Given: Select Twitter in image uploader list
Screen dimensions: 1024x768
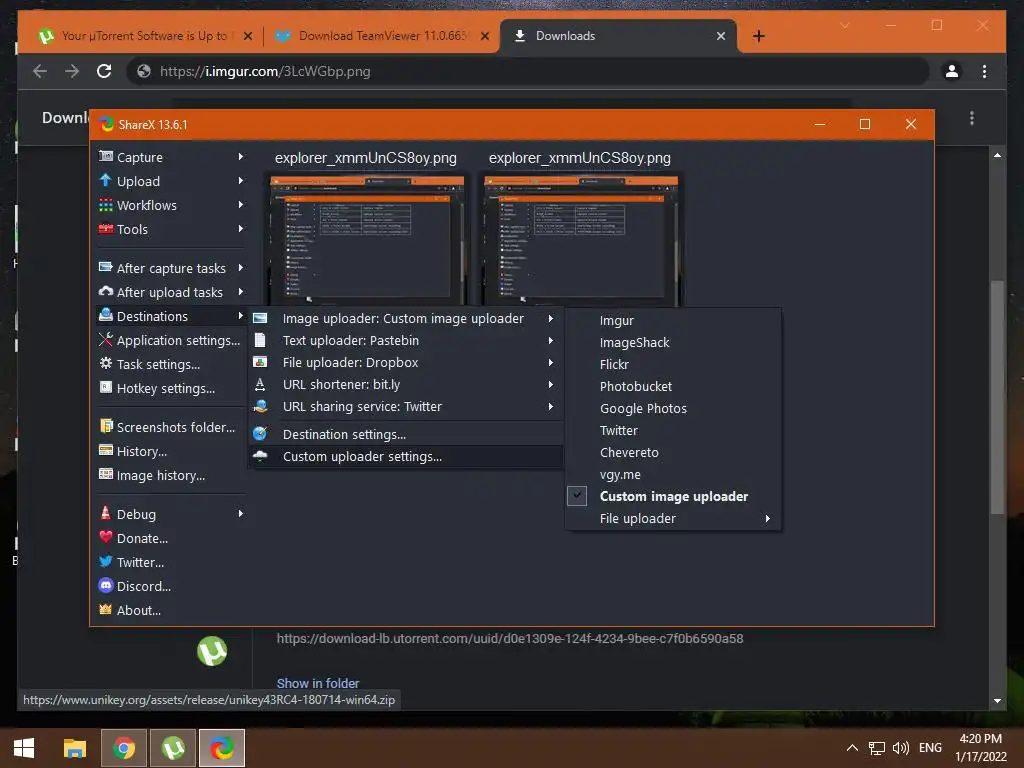Looking at the screenshot, I should [673, 430].
